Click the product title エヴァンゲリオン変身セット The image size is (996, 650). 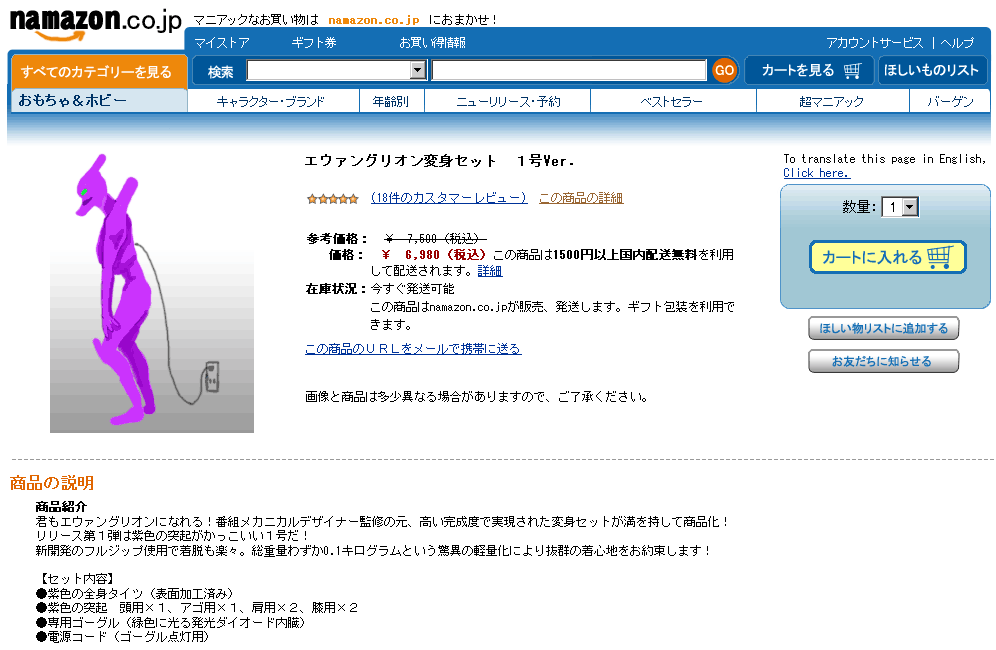pos(439,161)
